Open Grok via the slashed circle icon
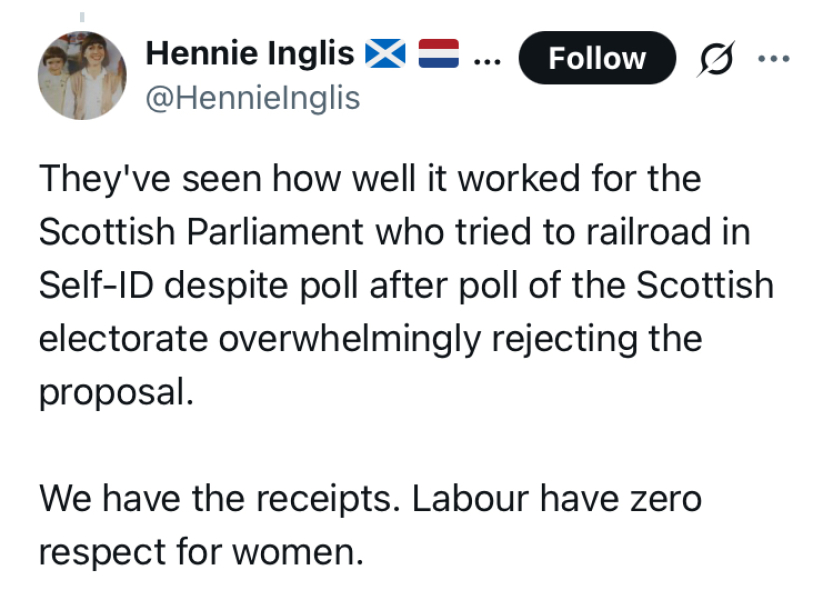 tap(719, 59)
